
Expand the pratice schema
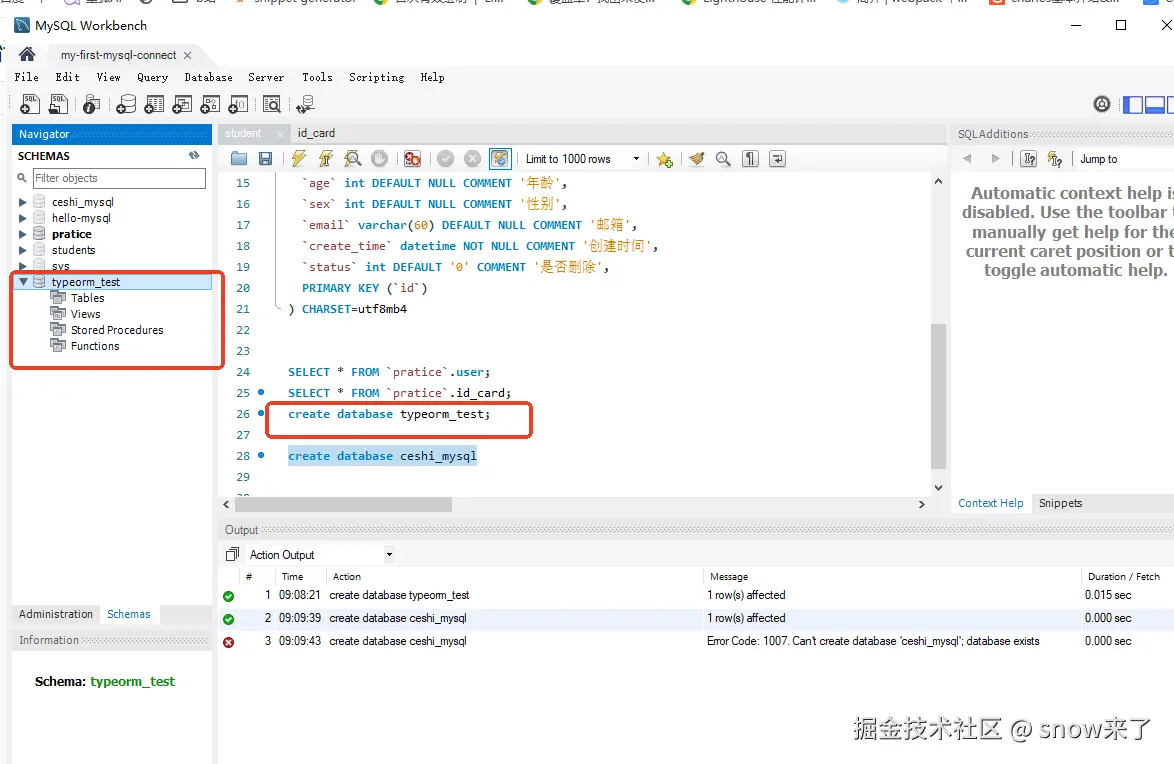(22, 234)
